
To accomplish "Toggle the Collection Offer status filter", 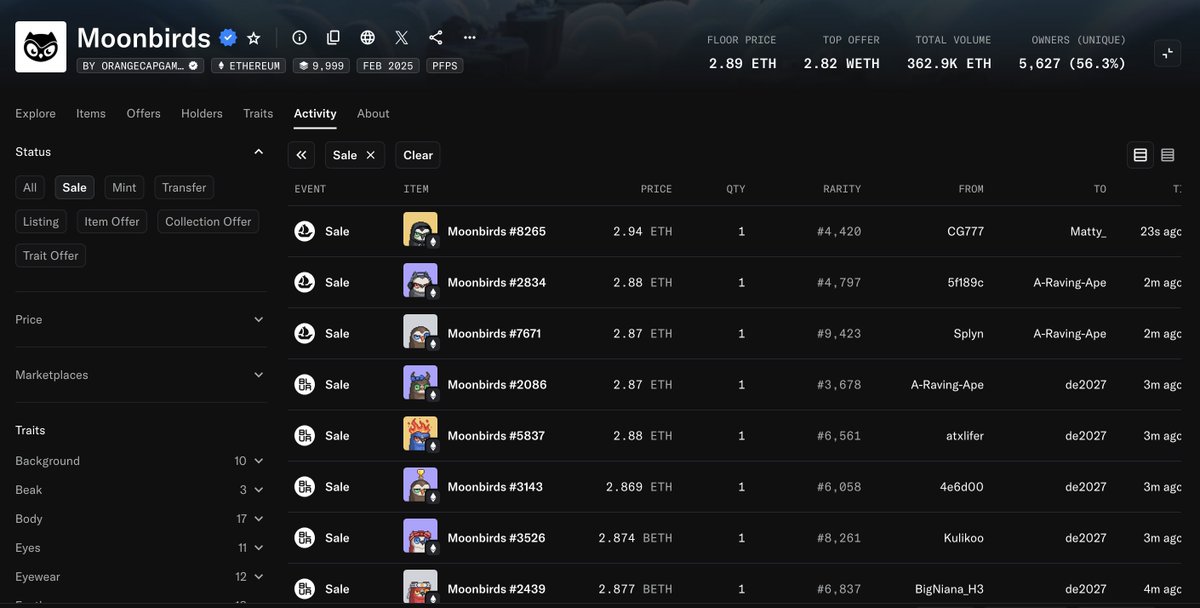I will (208, 221).
